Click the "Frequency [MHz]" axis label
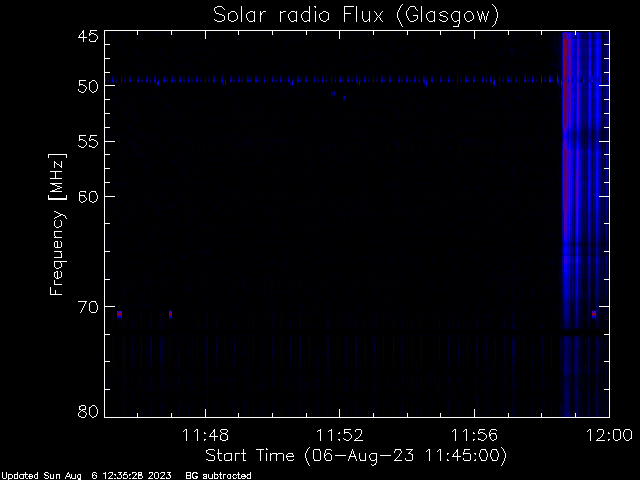This screenshot has height=480, width=640. pyautogui.click(x=57, y=224)
